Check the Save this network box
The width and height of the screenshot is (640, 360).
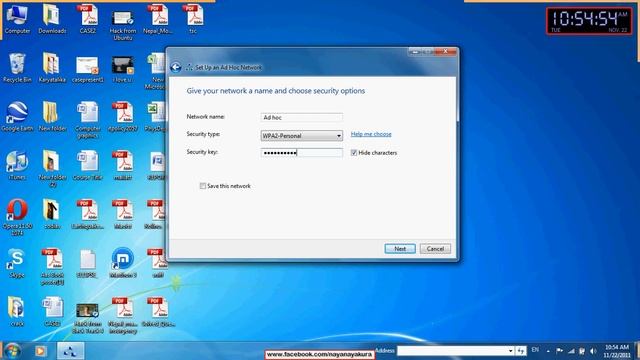tap(202, 186)
